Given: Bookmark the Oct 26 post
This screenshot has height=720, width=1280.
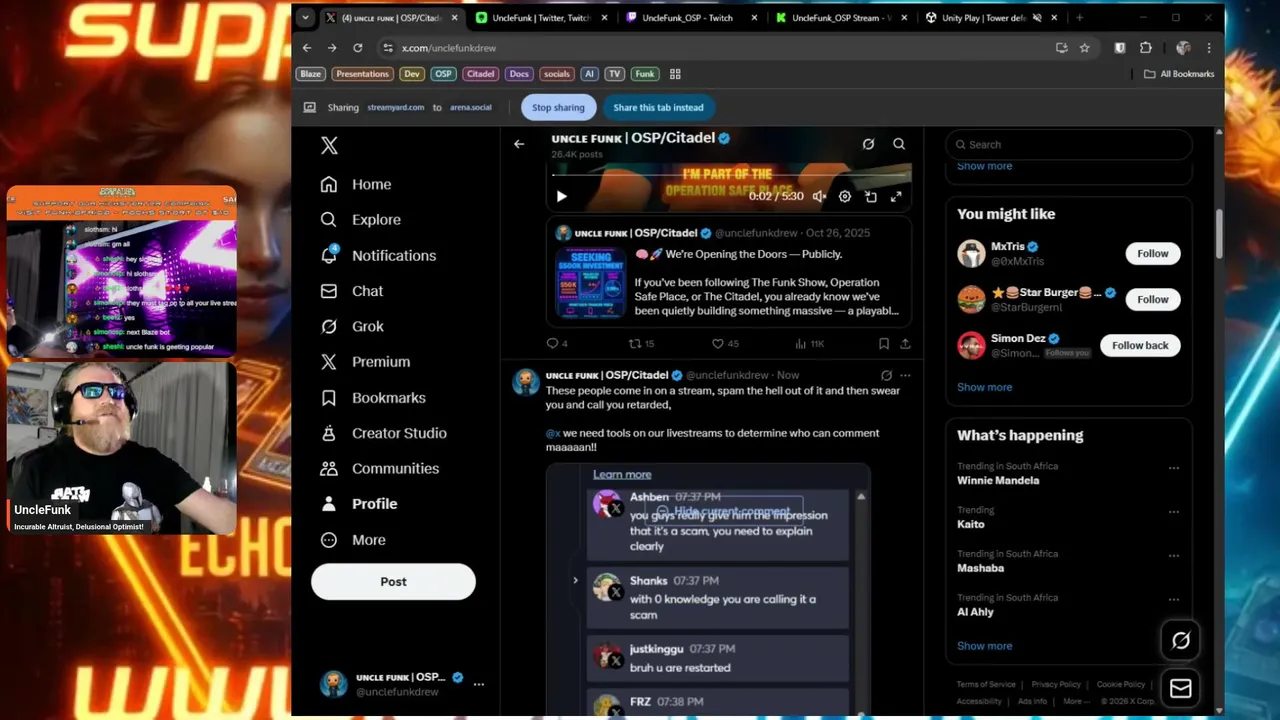Looking at the screenshot, I should pyautogui.click(x=884, y=344).
